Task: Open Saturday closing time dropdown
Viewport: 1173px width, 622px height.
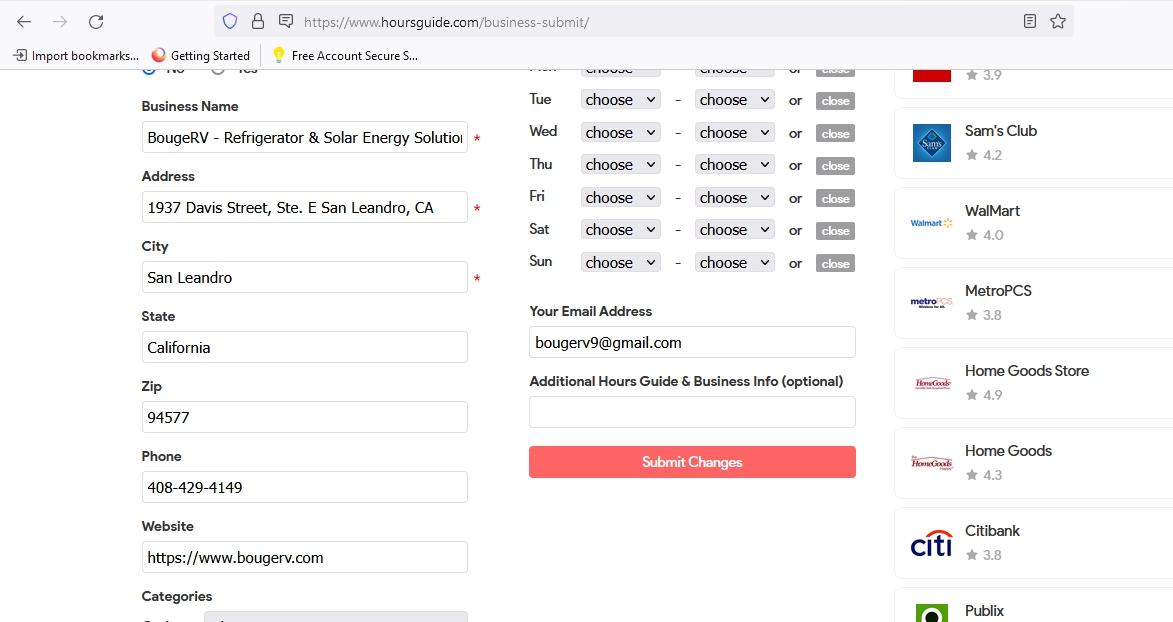Action: coord(734,230)
